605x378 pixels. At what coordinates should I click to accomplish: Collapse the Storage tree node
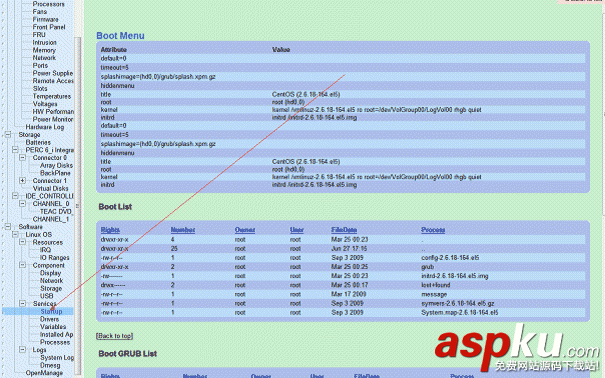pyautogui.click(x=8, y=135)
